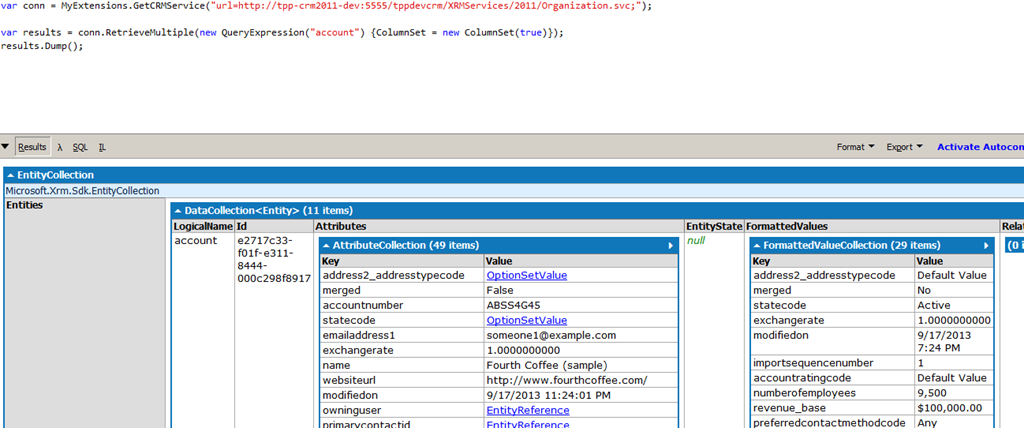Click right arrow on AttributeCollection header
Viewport: 1024px width, 428px height.
[x=670, y=246]
